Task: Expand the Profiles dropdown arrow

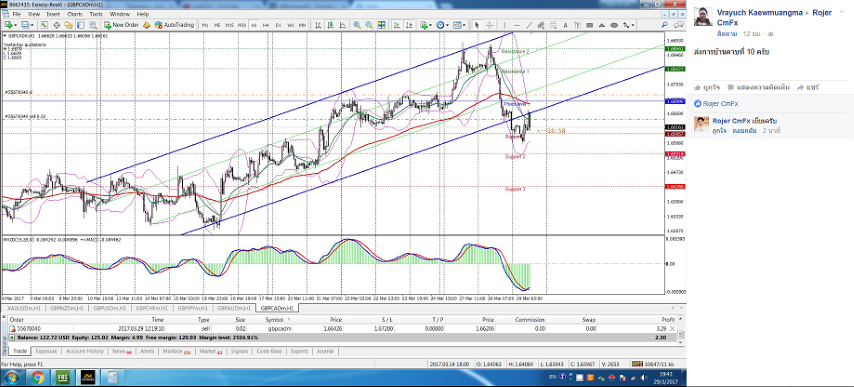Action: click(33, 24)
